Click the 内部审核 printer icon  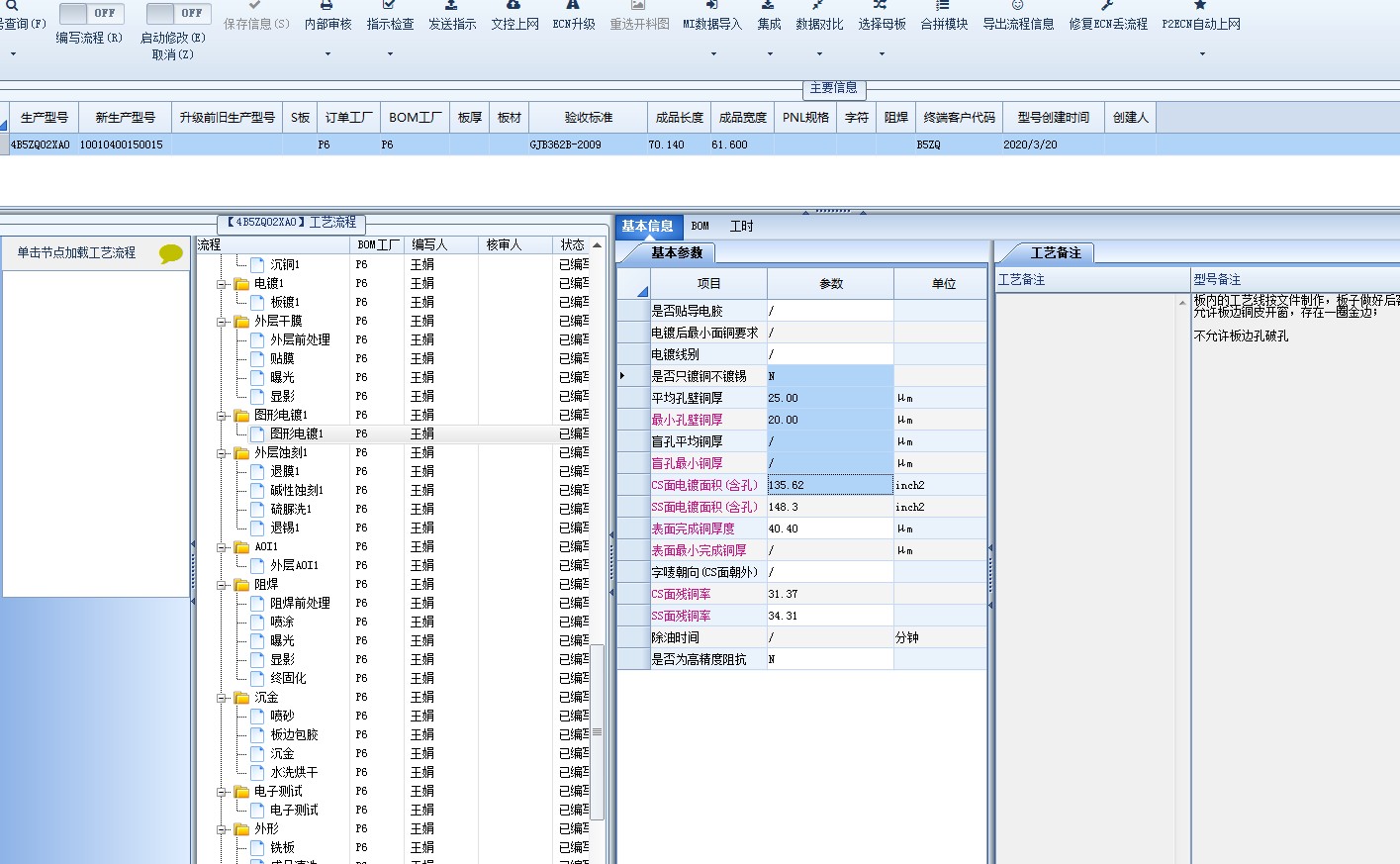(x=327, y=5)
